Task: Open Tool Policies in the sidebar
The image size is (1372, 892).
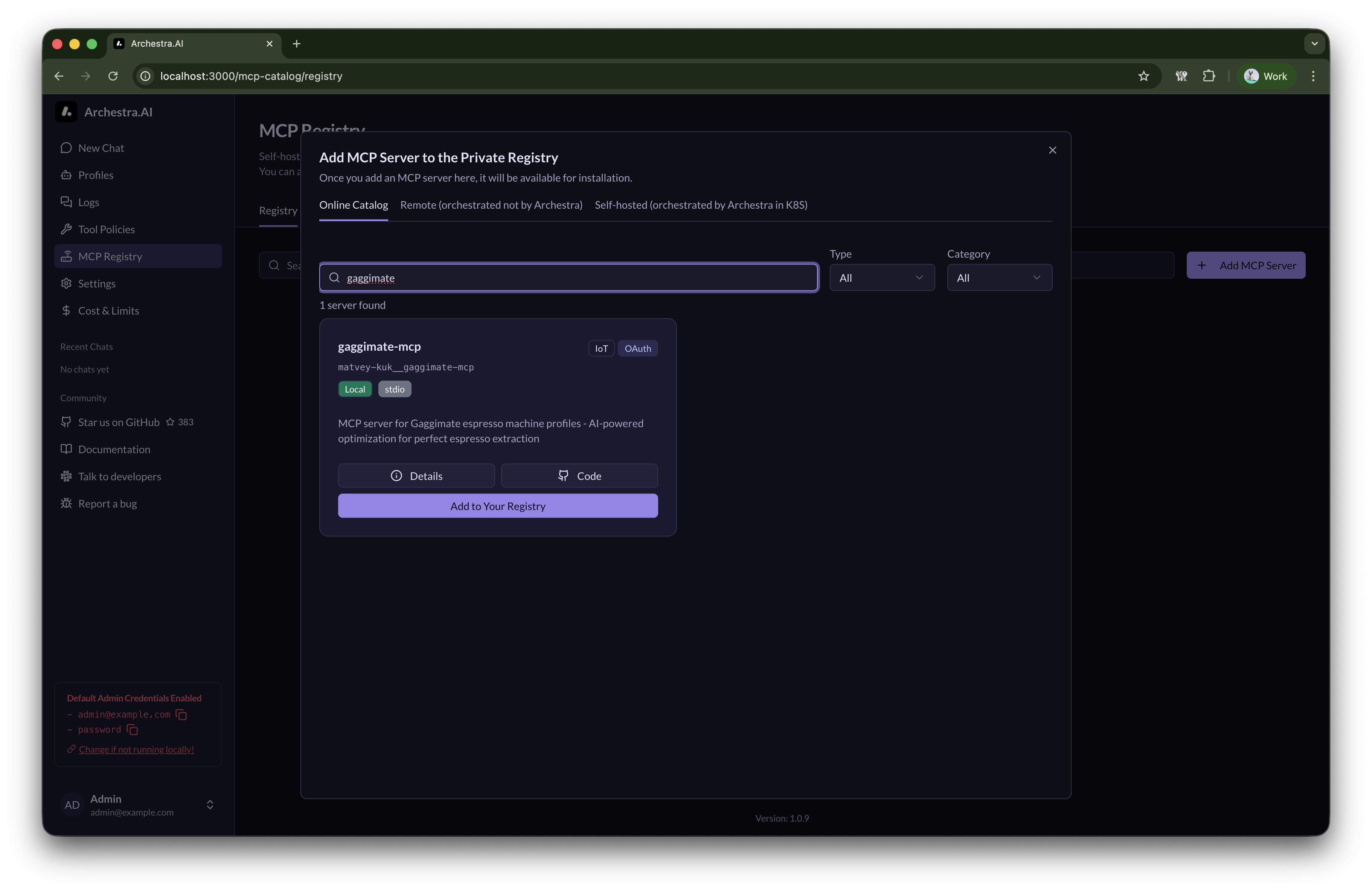Action: (107, 229)
